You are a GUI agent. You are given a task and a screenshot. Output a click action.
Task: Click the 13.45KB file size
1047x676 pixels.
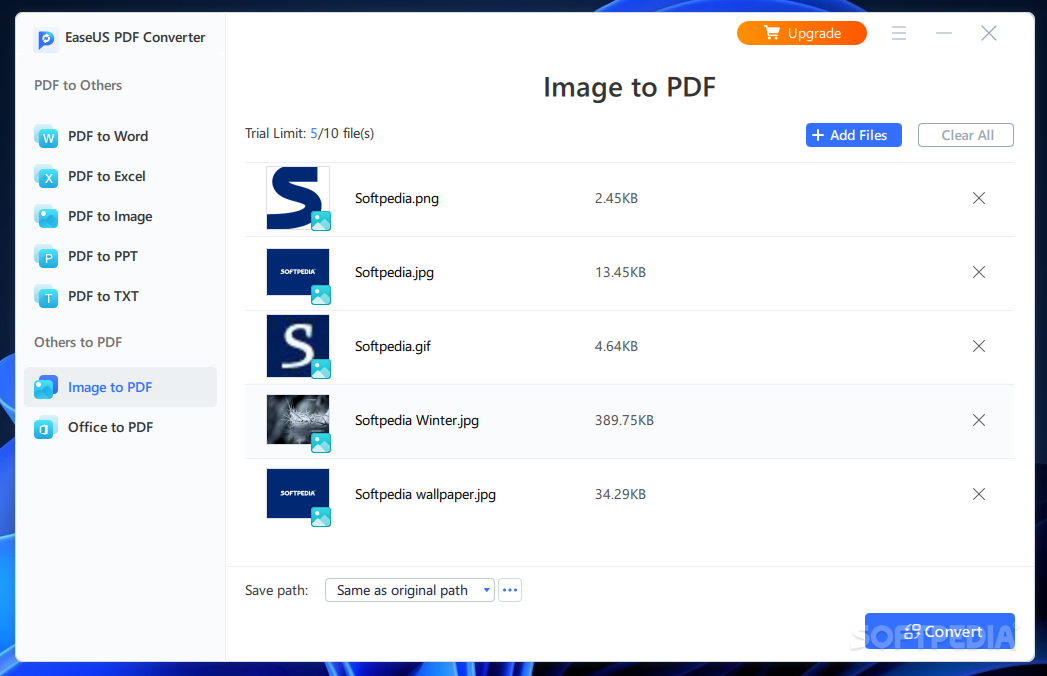[620, 273]
